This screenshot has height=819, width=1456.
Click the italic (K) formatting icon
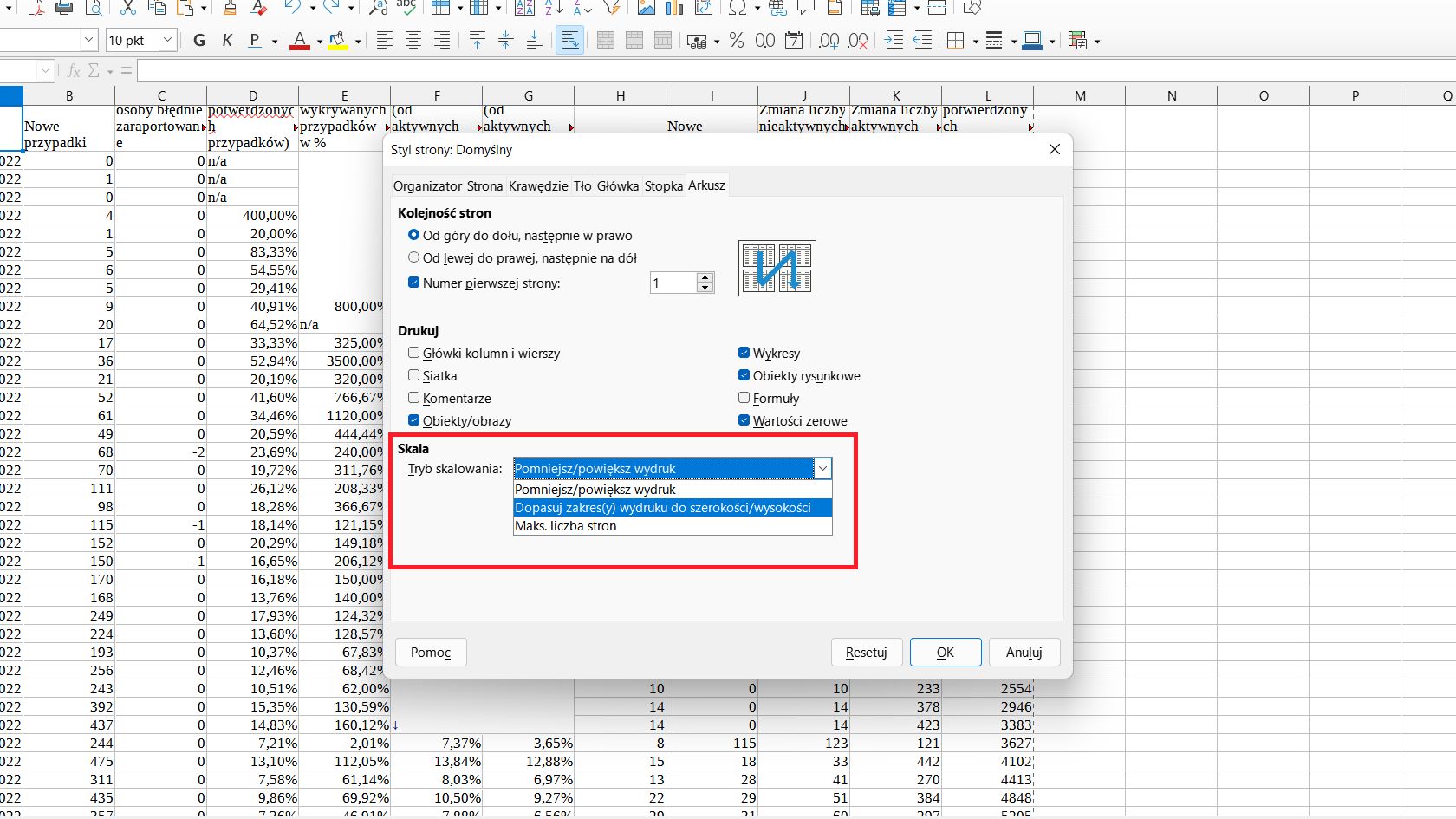click(x=227, y=41)
